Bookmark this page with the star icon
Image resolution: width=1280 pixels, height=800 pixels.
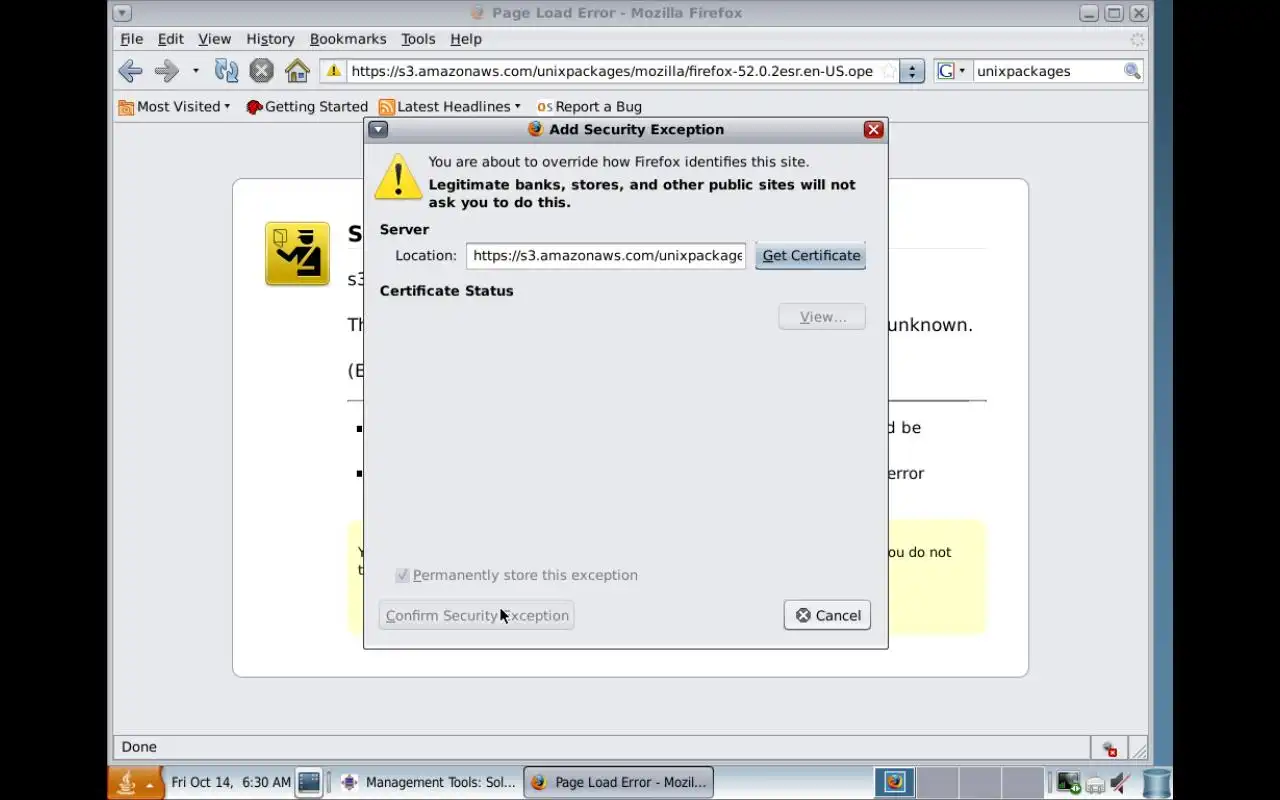pyautogui.click(x=888, y=71)
